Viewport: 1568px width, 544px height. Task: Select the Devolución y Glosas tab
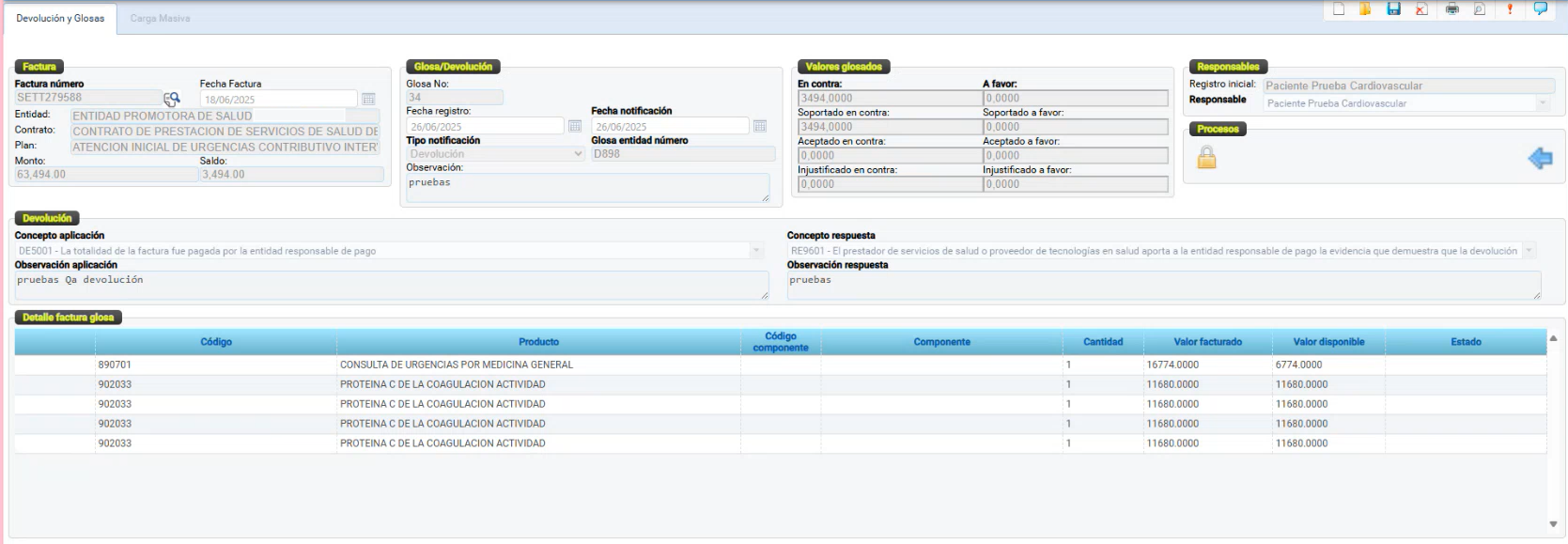pos(60,19)
